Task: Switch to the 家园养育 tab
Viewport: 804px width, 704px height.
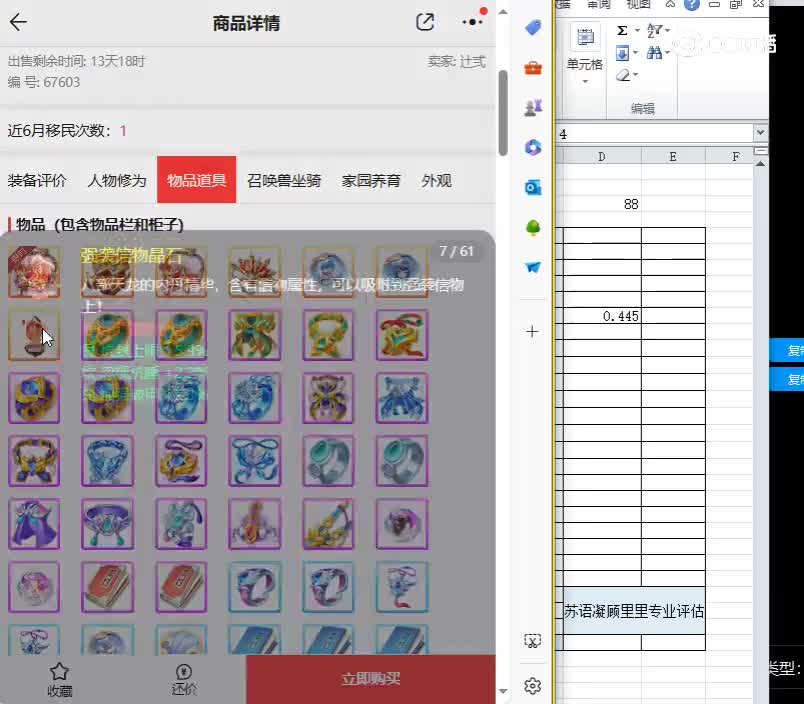Action: (371, 180)
